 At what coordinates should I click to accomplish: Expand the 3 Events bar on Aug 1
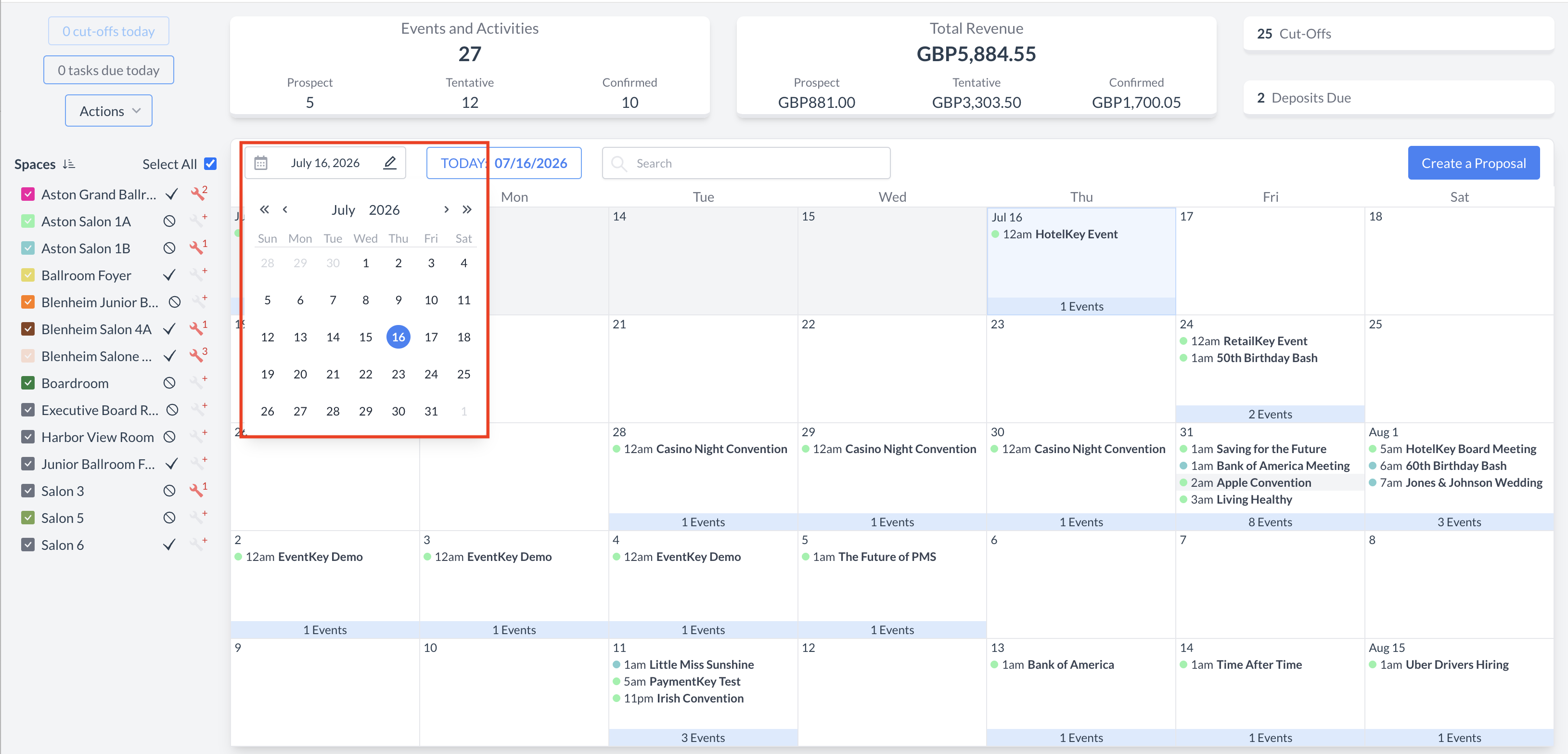[x=1459, y=522]
